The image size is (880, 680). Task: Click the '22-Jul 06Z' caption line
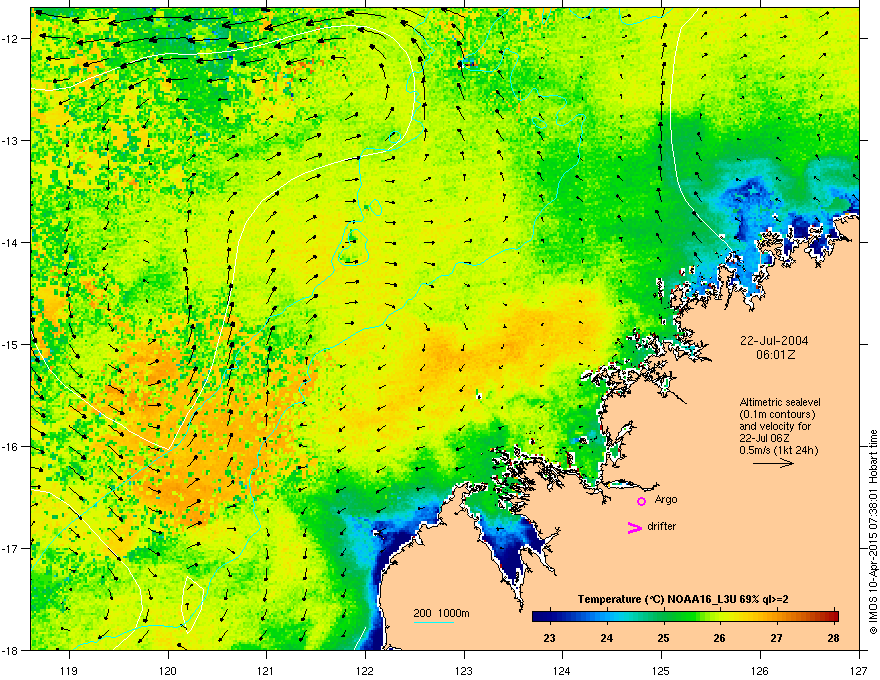[x=762, y=438]
